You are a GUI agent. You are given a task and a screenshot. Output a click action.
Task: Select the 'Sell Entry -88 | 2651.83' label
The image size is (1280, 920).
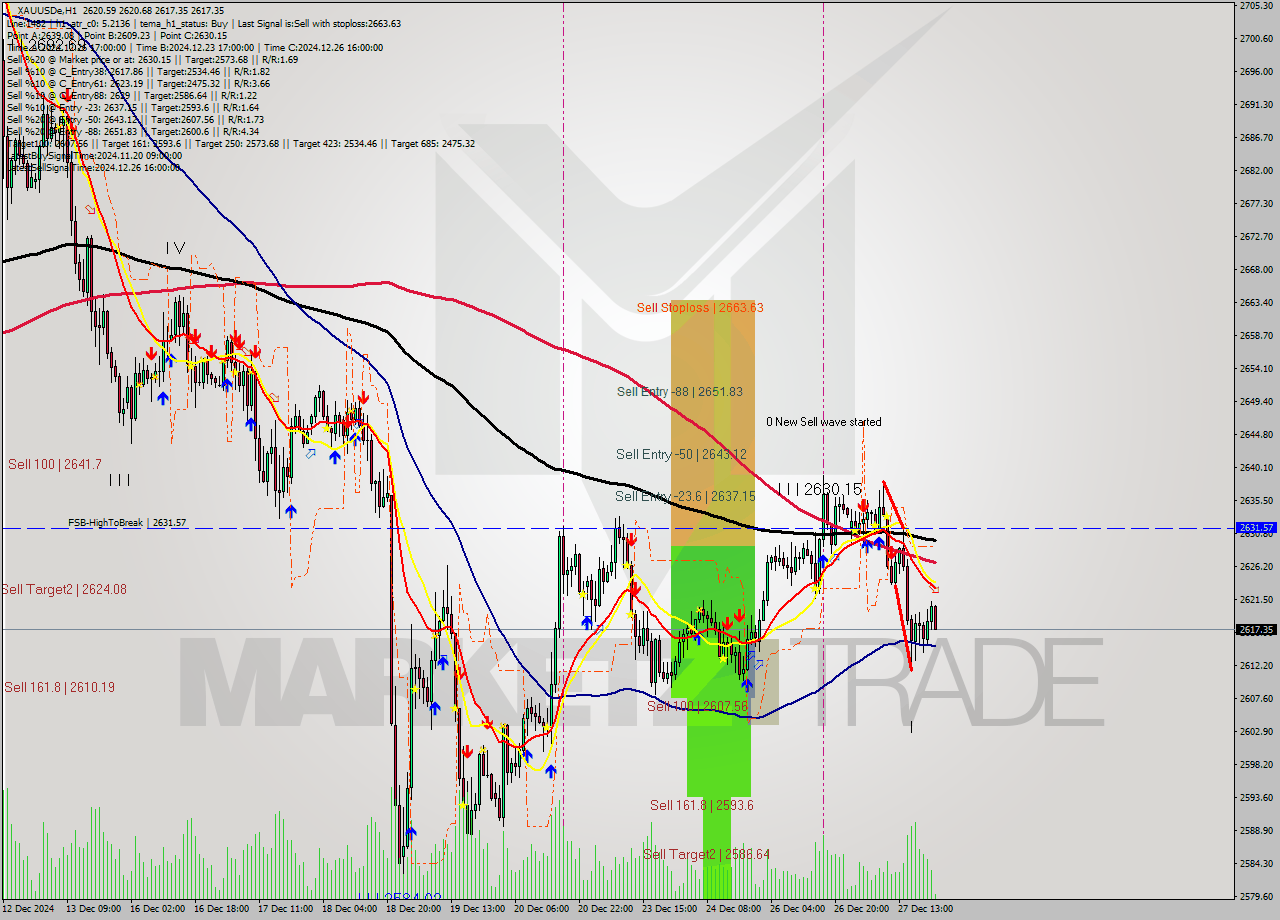coord(680,392)
